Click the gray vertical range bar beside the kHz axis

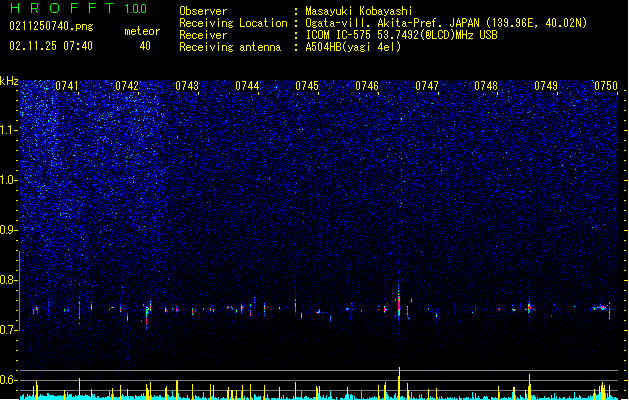click(19, 290)
